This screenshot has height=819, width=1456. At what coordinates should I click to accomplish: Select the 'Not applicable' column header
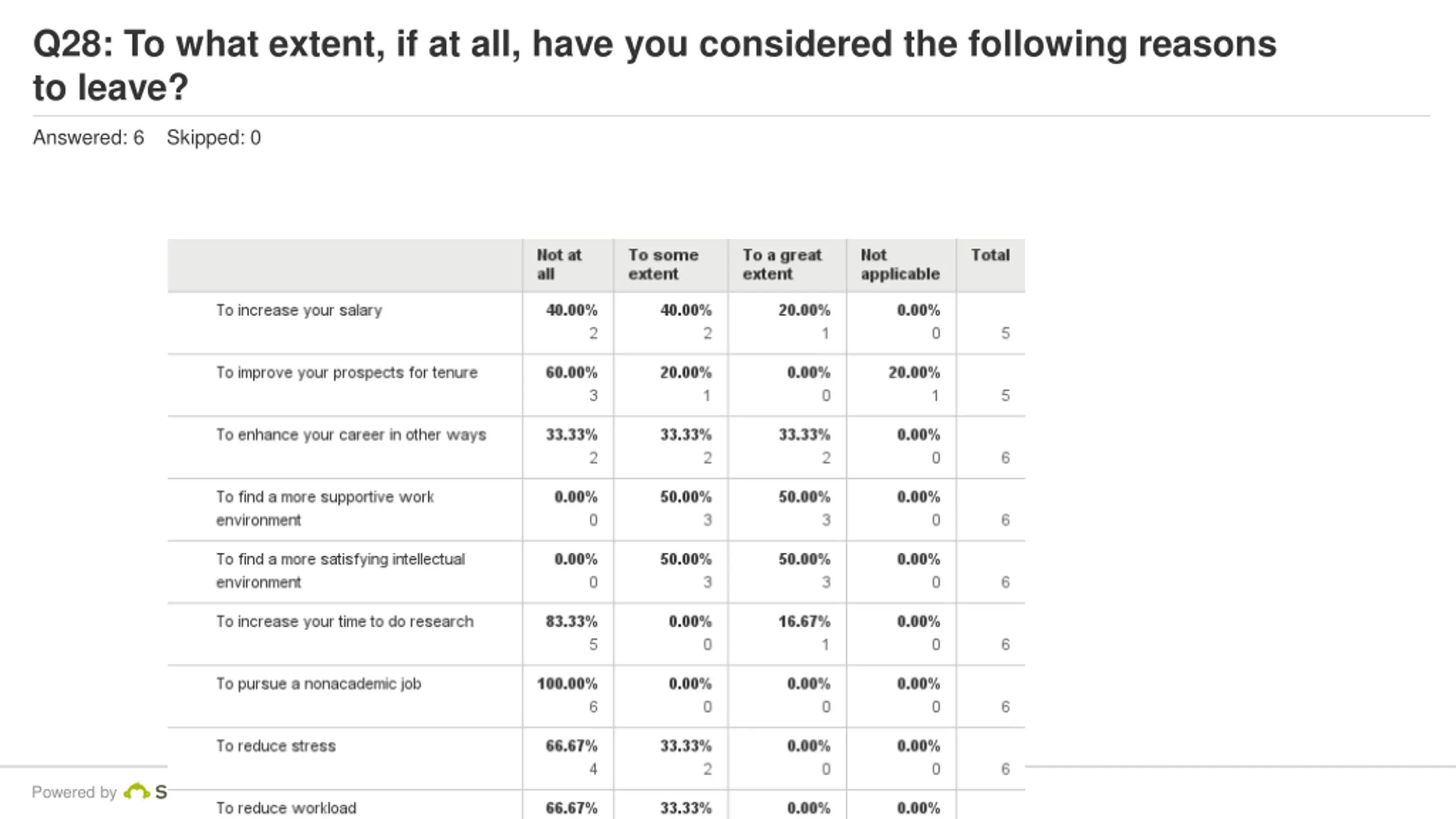click(x=900, y=264)
